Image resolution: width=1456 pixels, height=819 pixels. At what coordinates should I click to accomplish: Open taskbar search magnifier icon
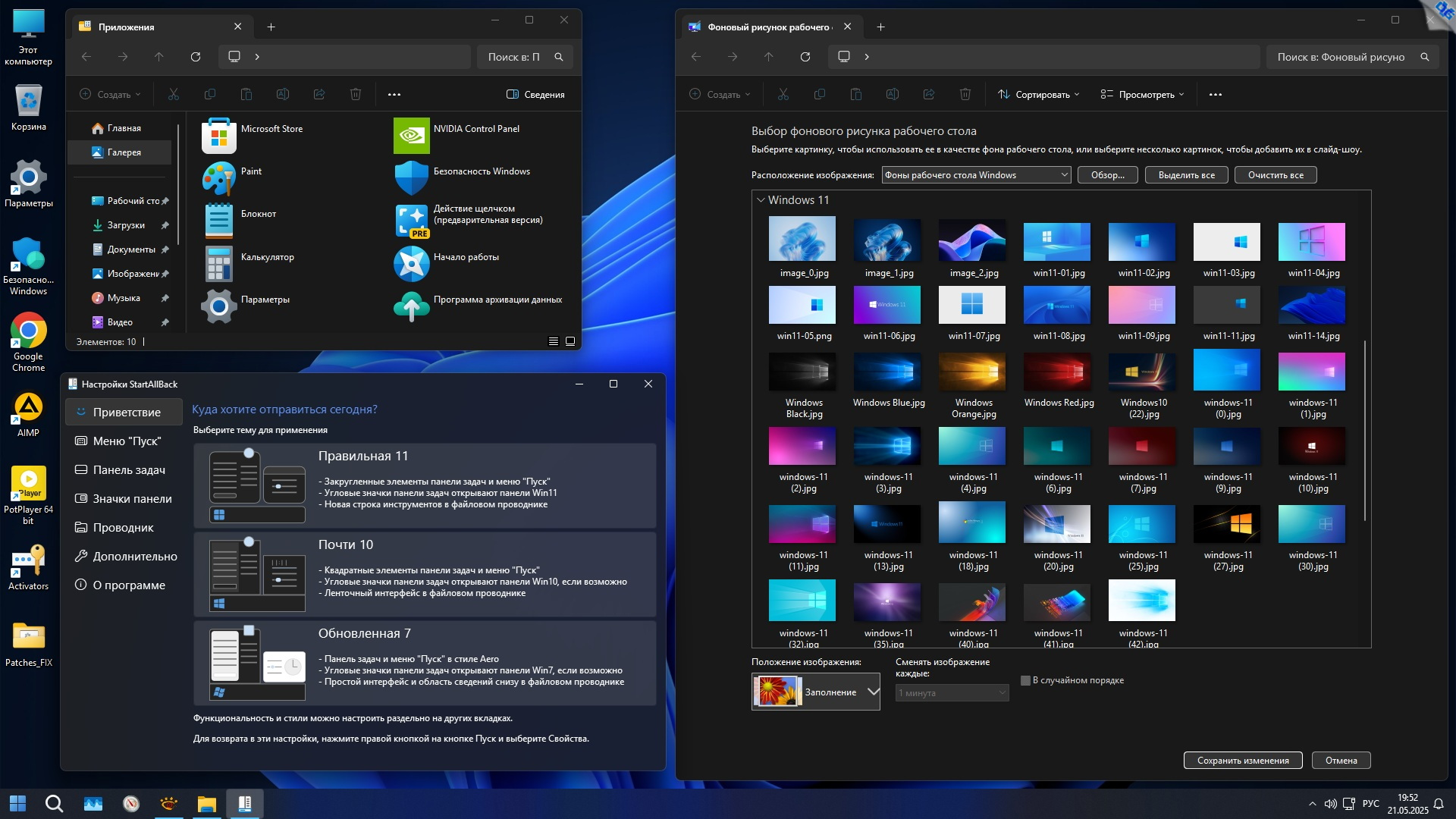pyautogui.click(x=54, y=803)
